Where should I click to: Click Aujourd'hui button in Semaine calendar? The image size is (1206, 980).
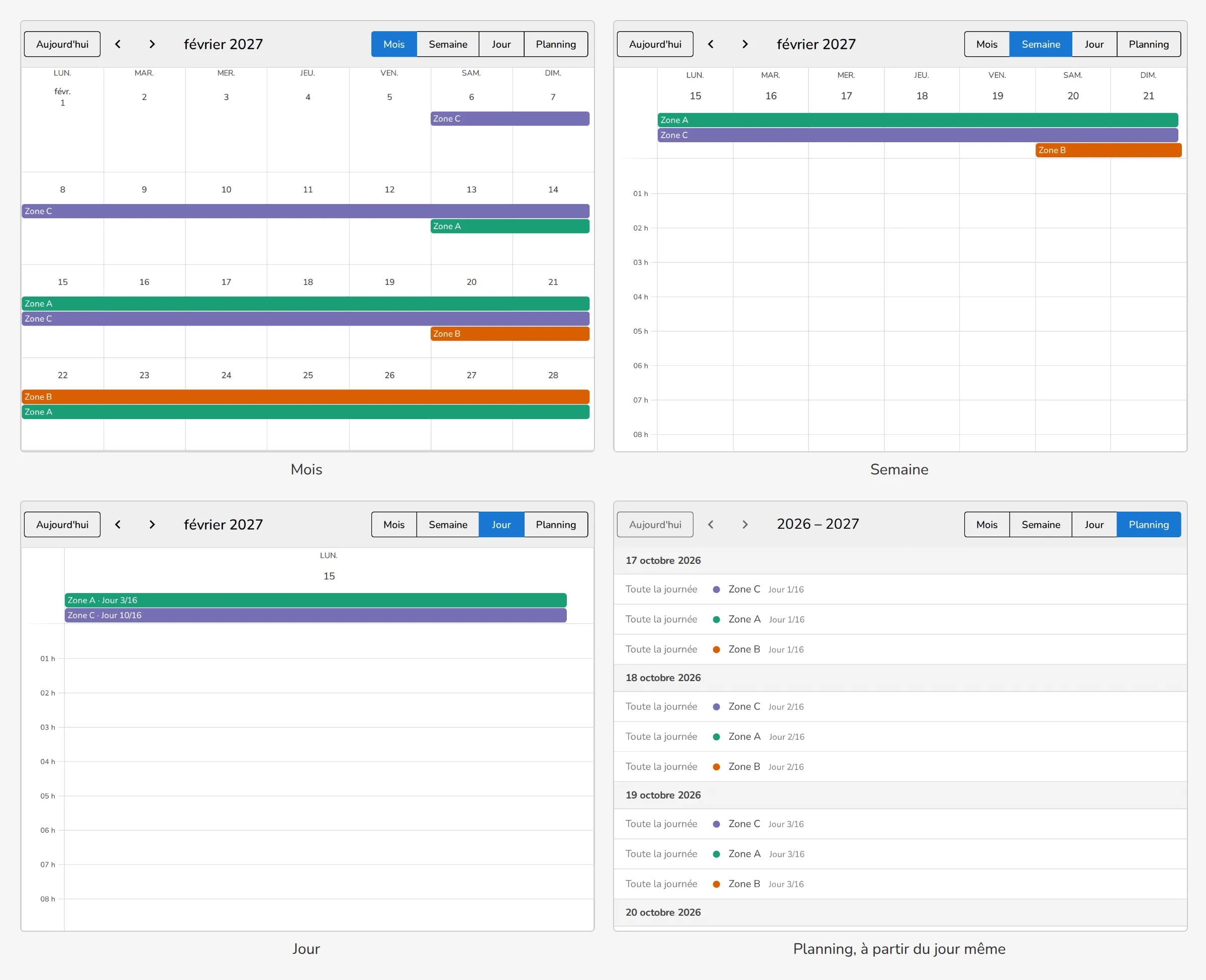(655, 44)
